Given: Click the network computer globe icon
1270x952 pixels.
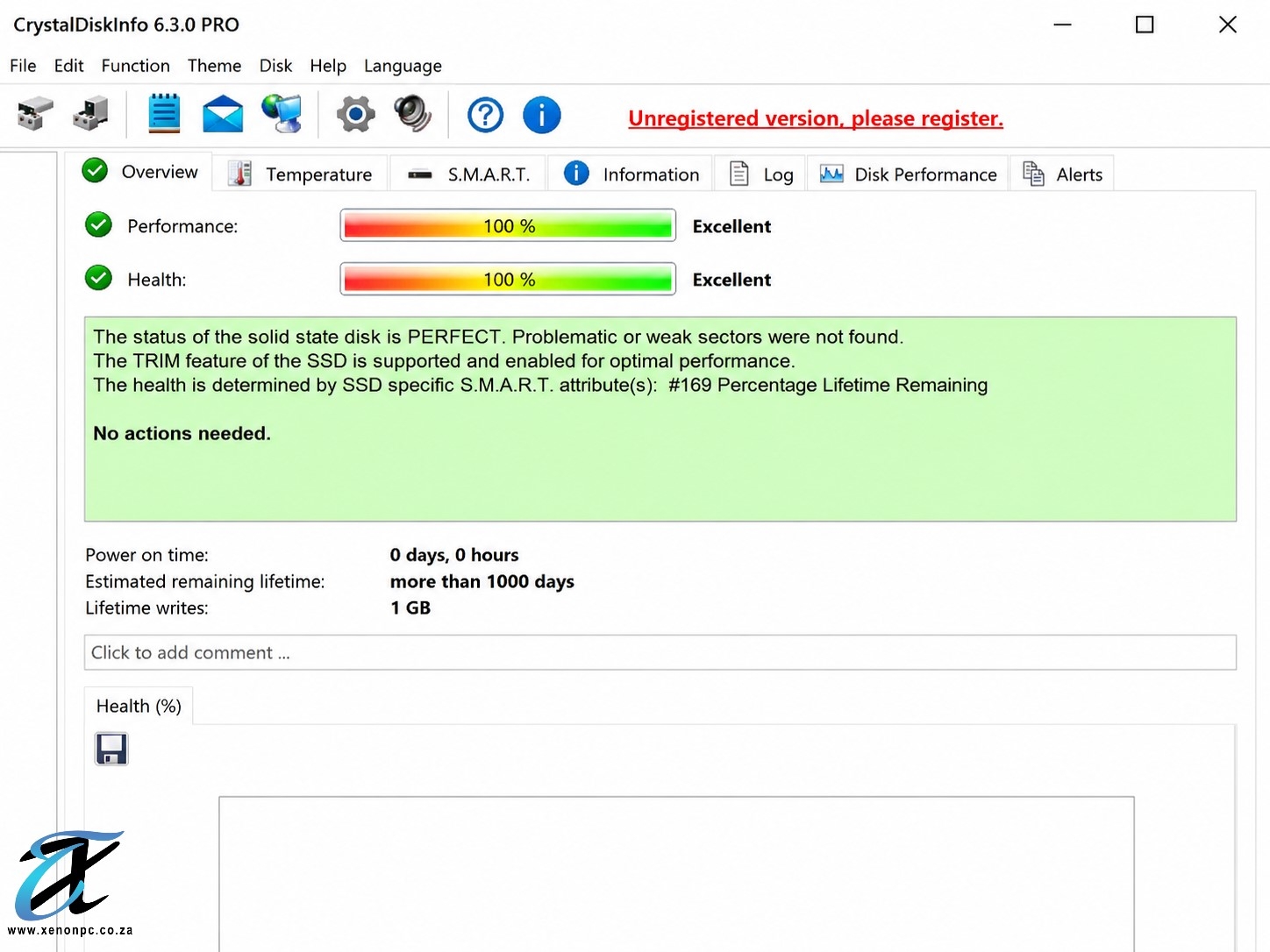Looking at the screenshot, I should point(282,114).
